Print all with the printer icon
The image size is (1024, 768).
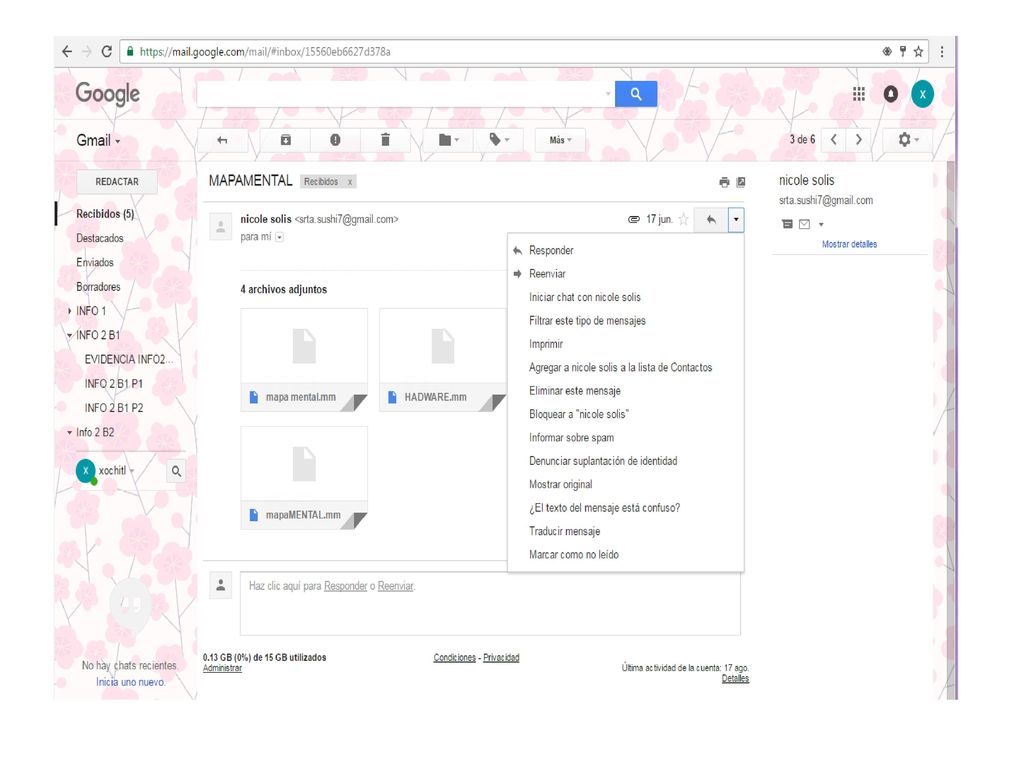[724, 182]
